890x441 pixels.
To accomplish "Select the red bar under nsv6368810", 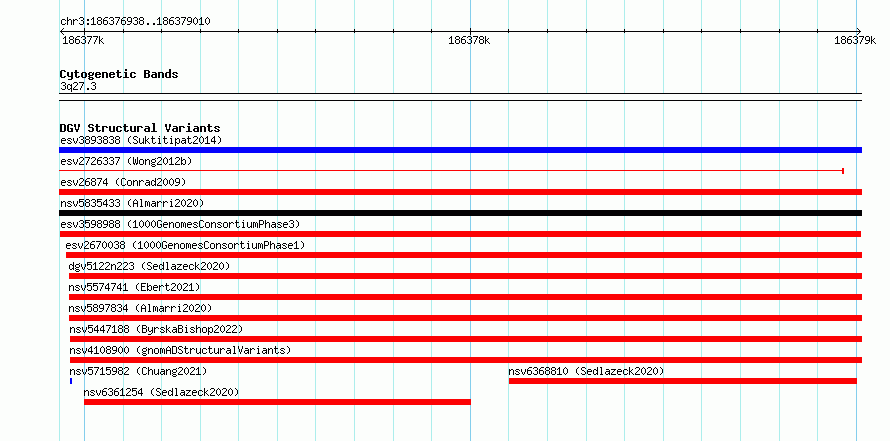I will pos(683,381).
